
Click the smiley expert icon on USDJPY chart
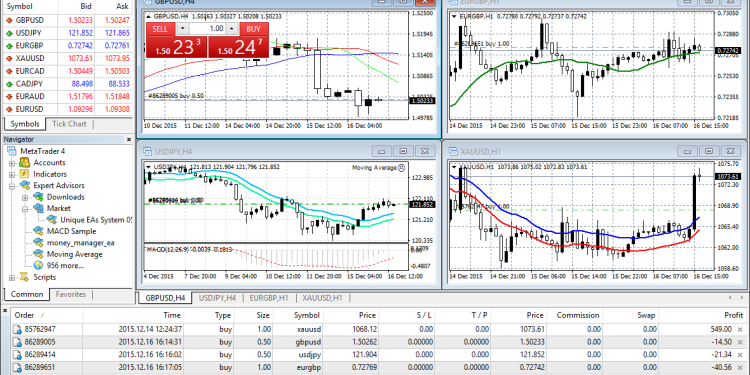401,167
